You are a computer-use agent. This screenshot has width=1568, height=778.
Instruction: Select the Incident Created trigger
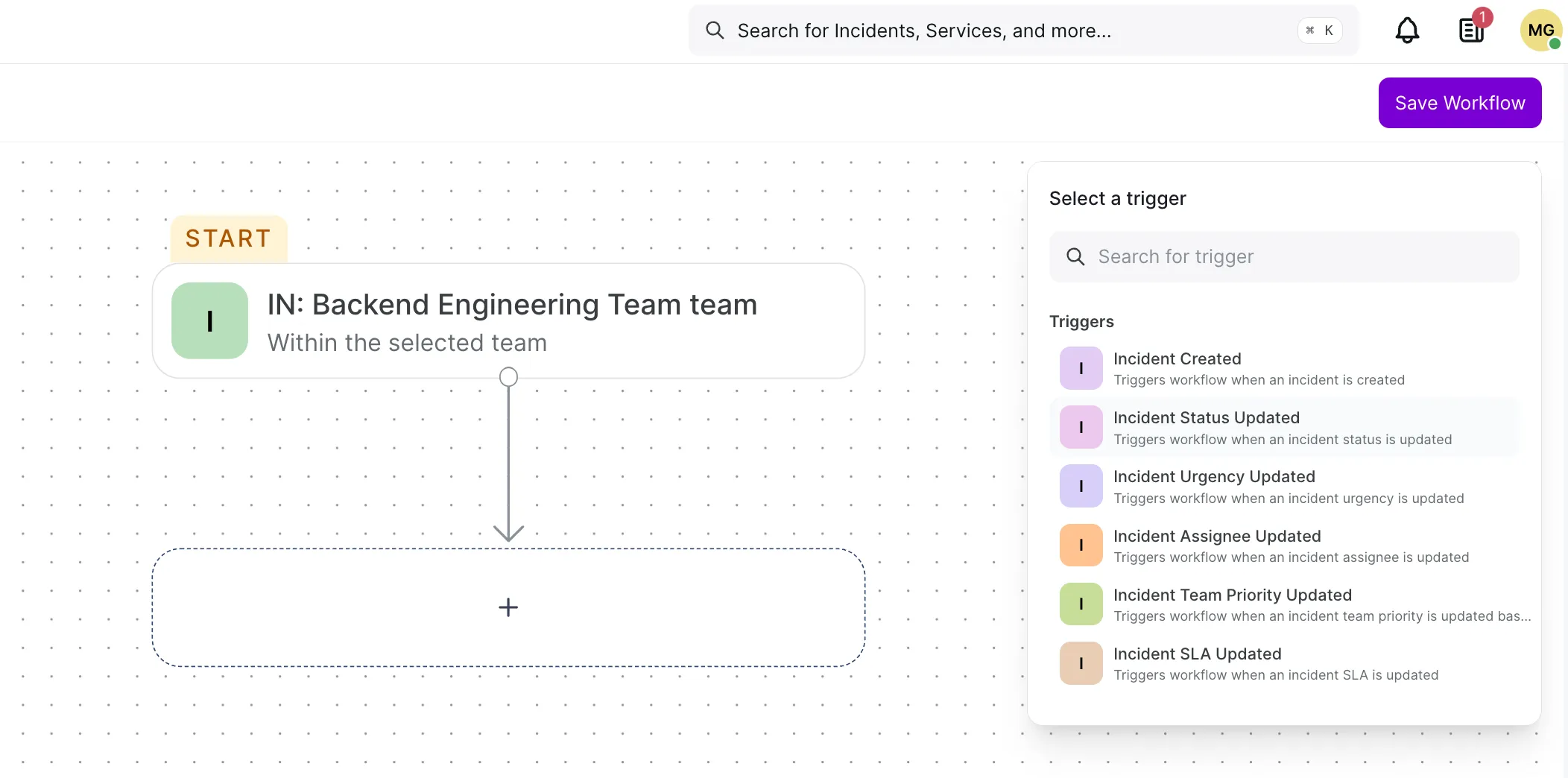[x=1284, y=368]
